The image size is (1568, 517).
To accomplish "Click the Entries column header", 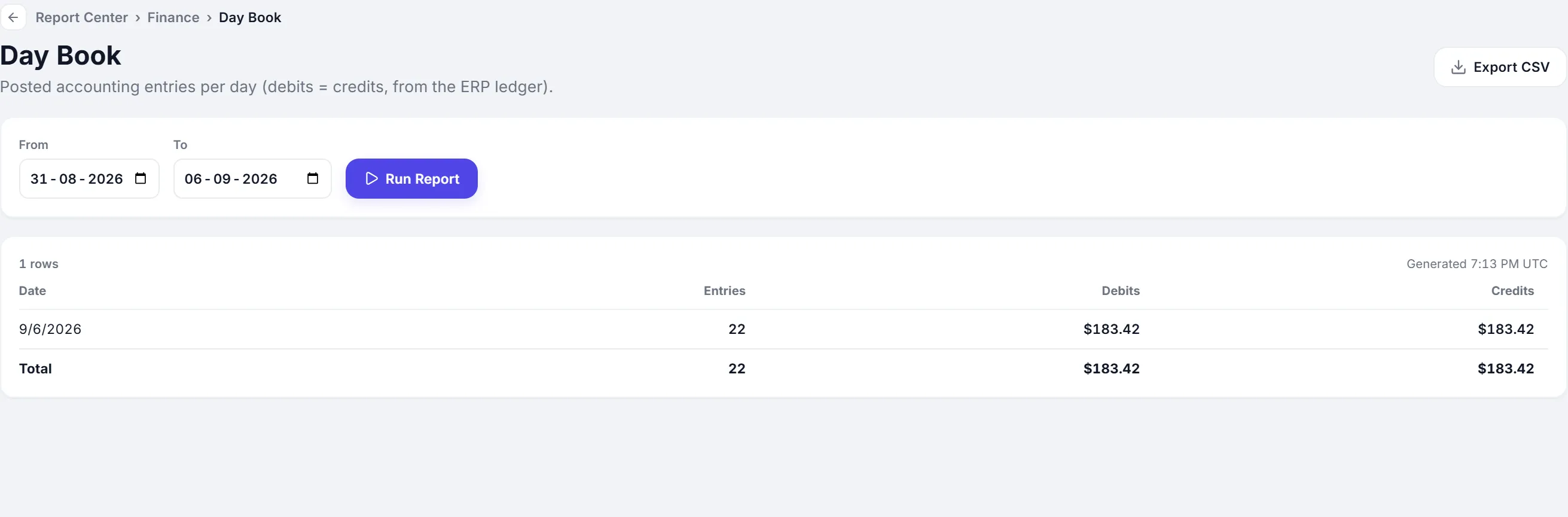I will click(724, 291).
